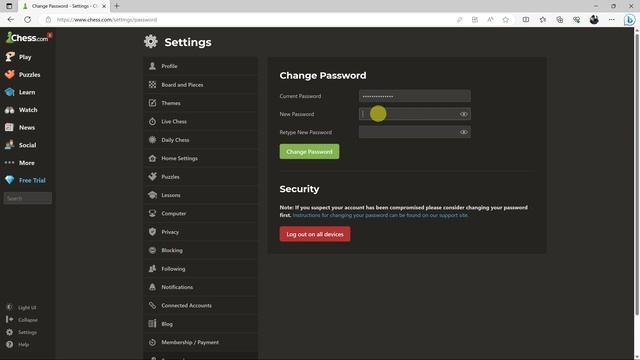This screenshot has width=640, height=360.
Task: Open Read aloud icon in address bar
Action: click(490, 20)
